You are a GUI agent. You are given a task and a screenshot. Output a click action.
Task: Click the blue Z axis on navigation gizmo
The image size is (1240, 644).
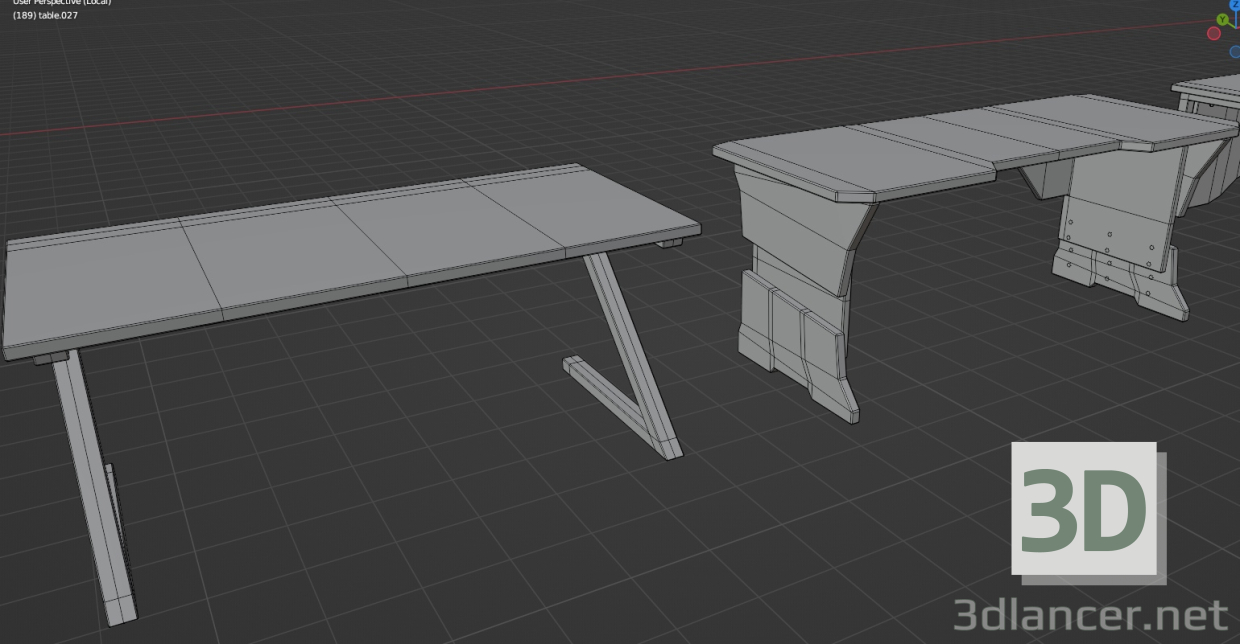coord(1236,5)
